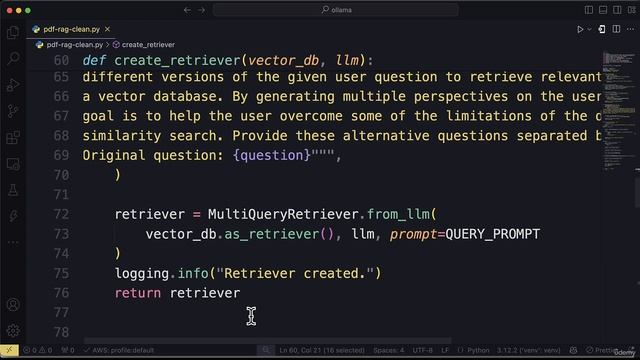Click the return keyword on line 76

(138, 293)
